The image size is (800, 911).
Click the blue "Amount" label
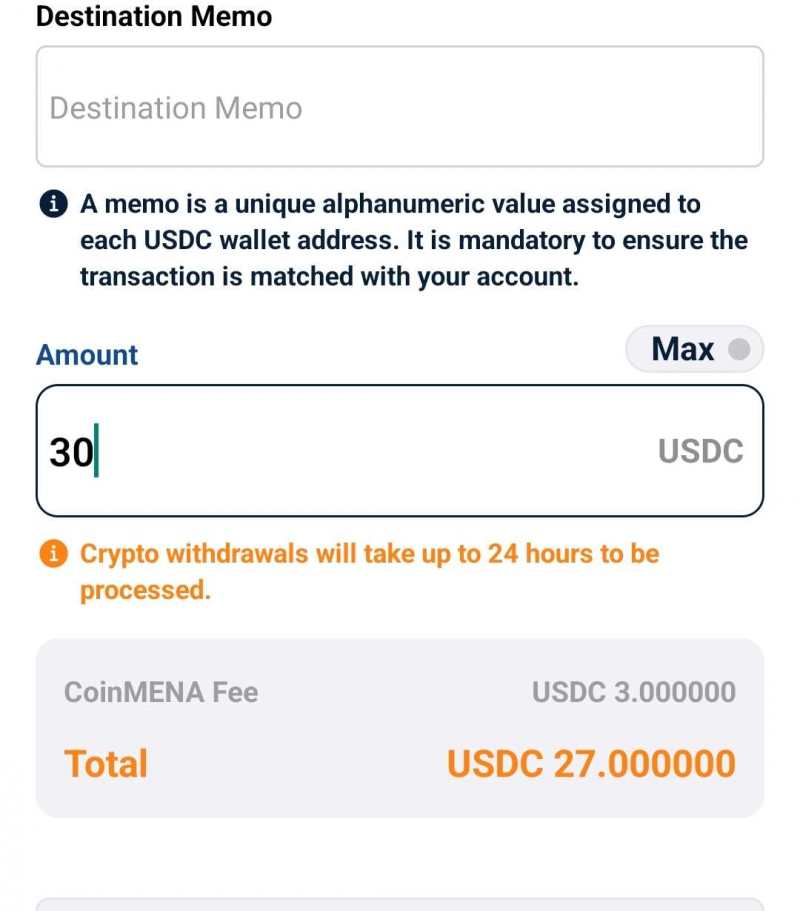click(x=87, y=355)
